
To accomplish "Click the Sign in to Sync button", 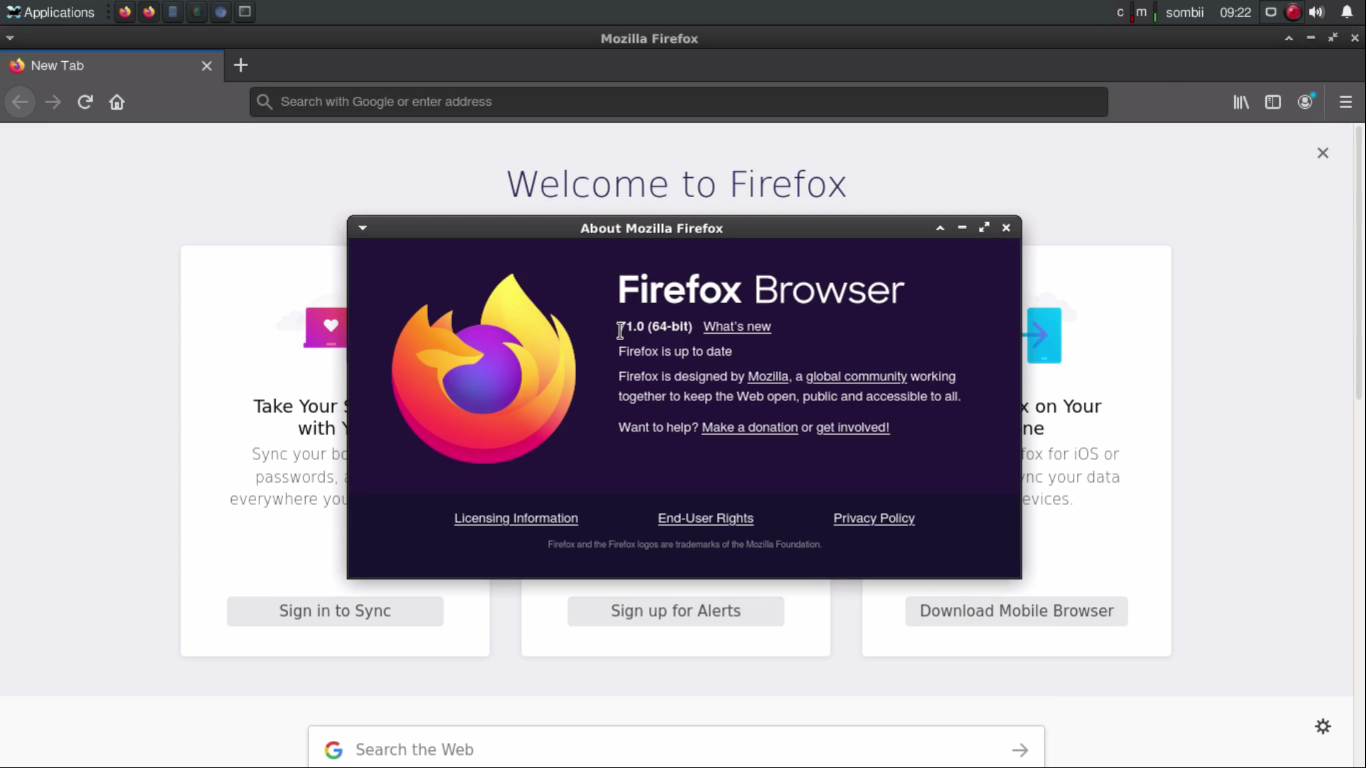I will [x=335, y=611].
